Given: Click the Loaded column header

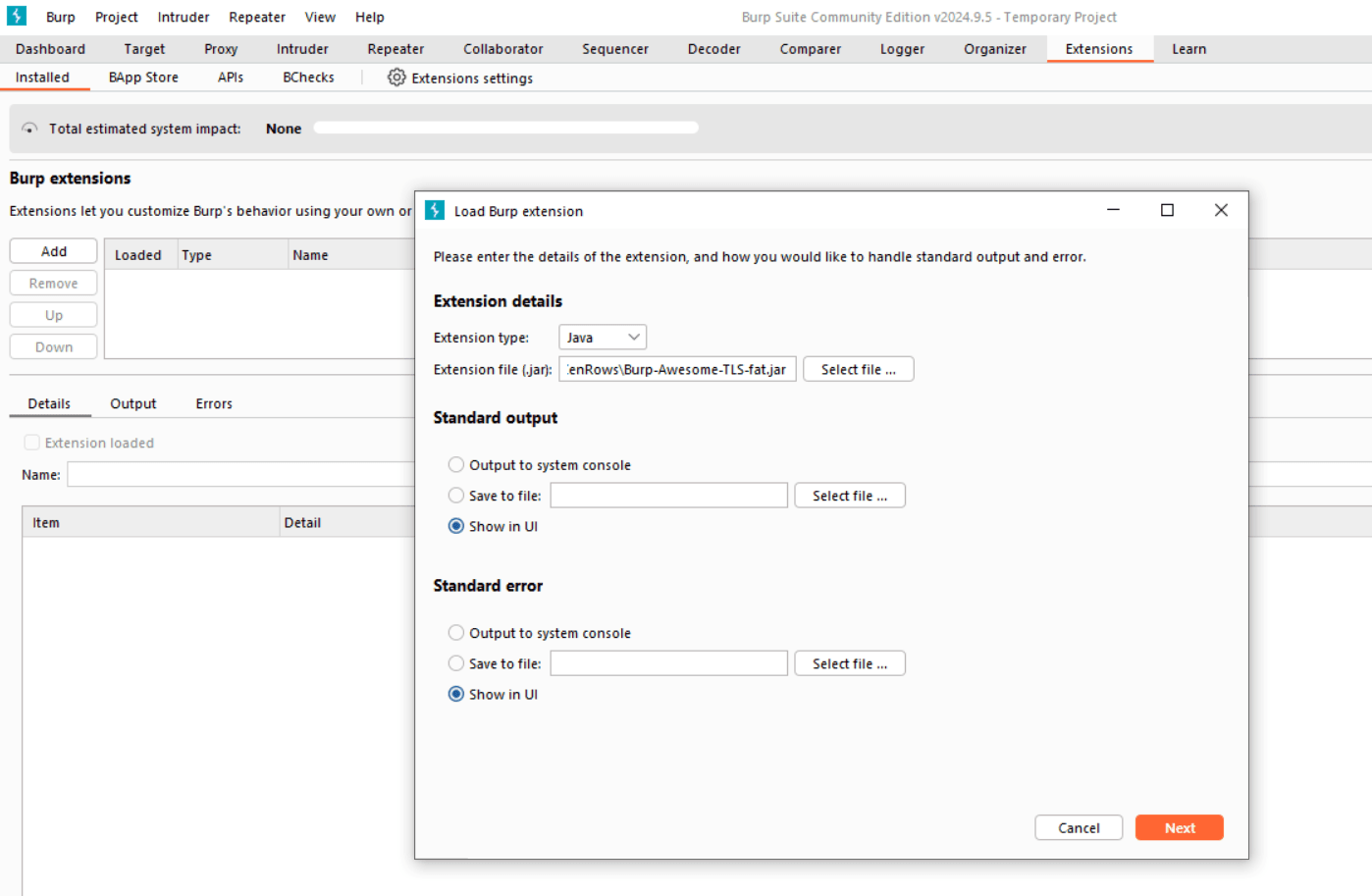Looking at the screenshot, I should pos(140,255).
